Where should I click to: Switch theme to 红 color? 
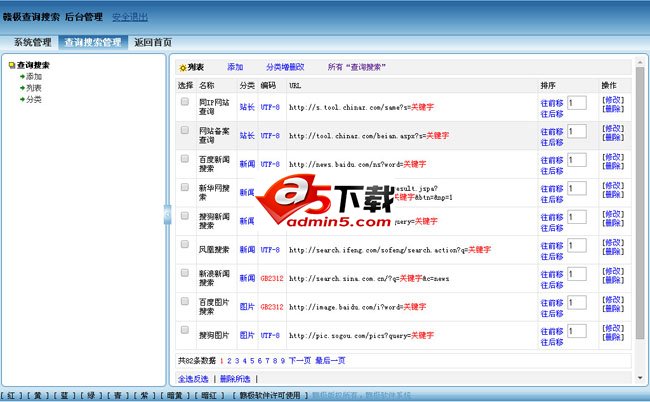pos(11,395)
